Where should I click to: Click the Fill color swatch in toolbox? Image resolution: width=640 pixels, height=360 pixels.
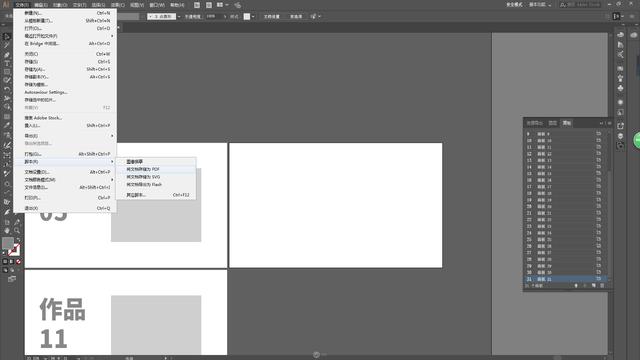(x=8, y=243)
